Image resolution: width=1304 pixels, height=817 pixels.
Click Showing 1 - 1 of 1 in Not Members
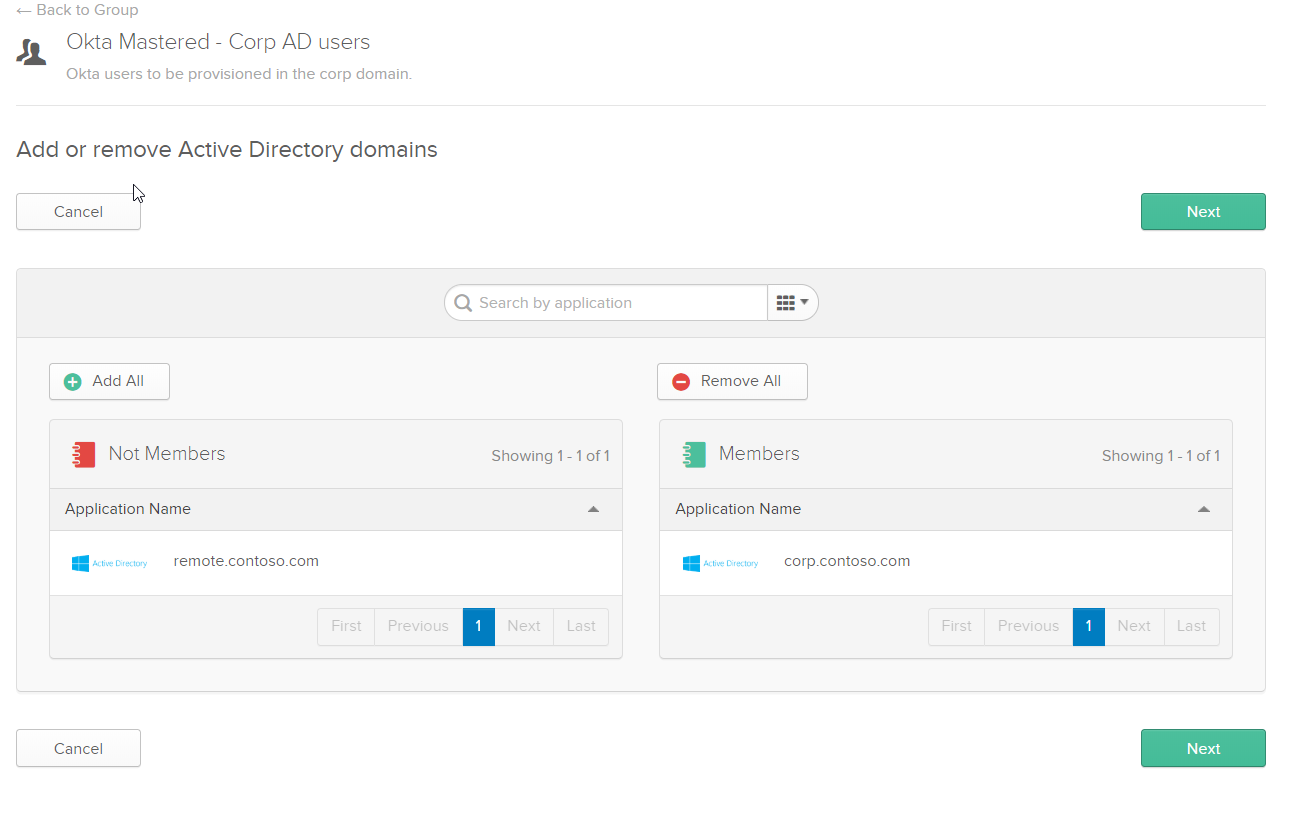click(x=550, y=456)
